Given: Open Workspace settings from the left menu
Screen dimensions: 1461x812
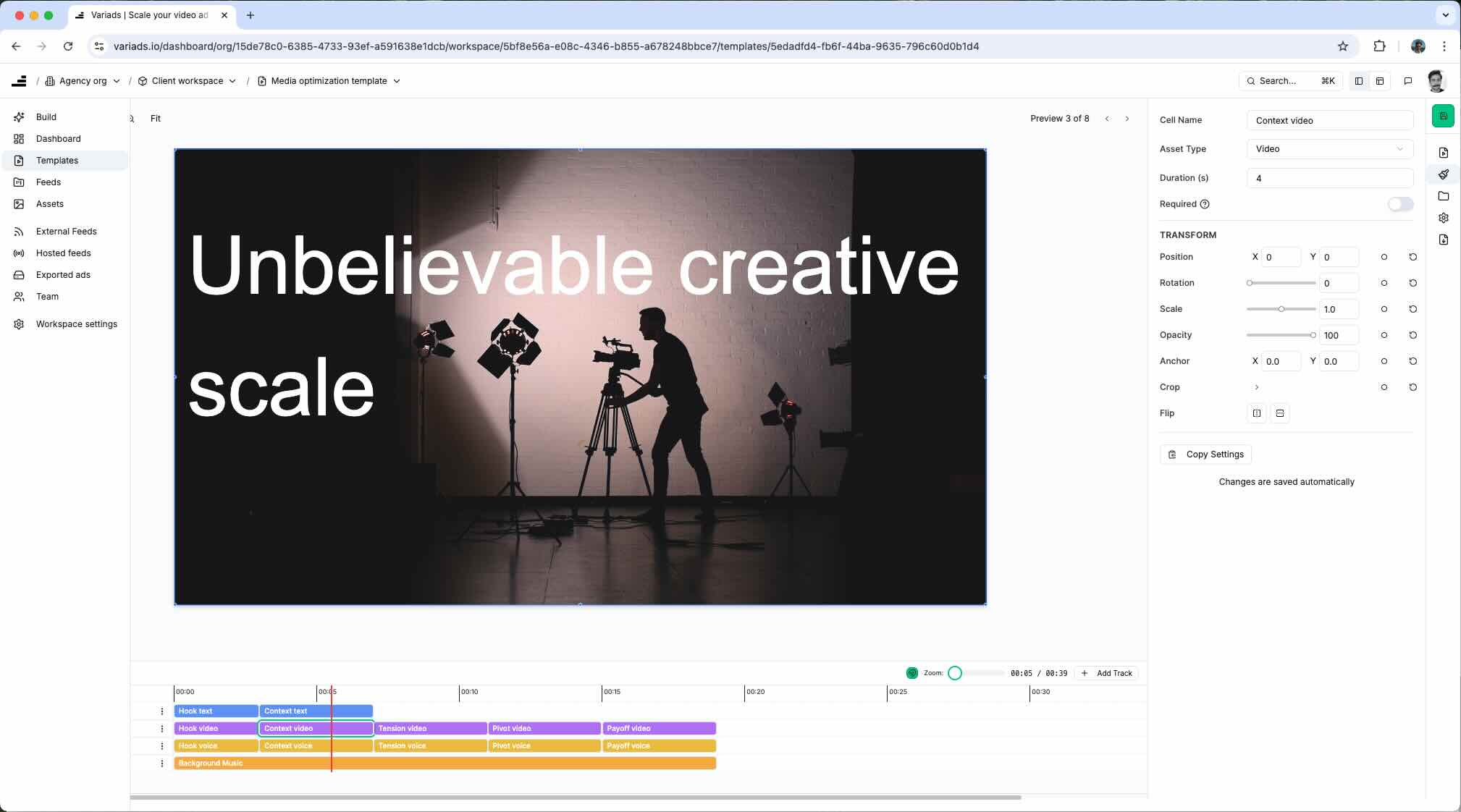Looking at the screenshot, I should [77, 323].
